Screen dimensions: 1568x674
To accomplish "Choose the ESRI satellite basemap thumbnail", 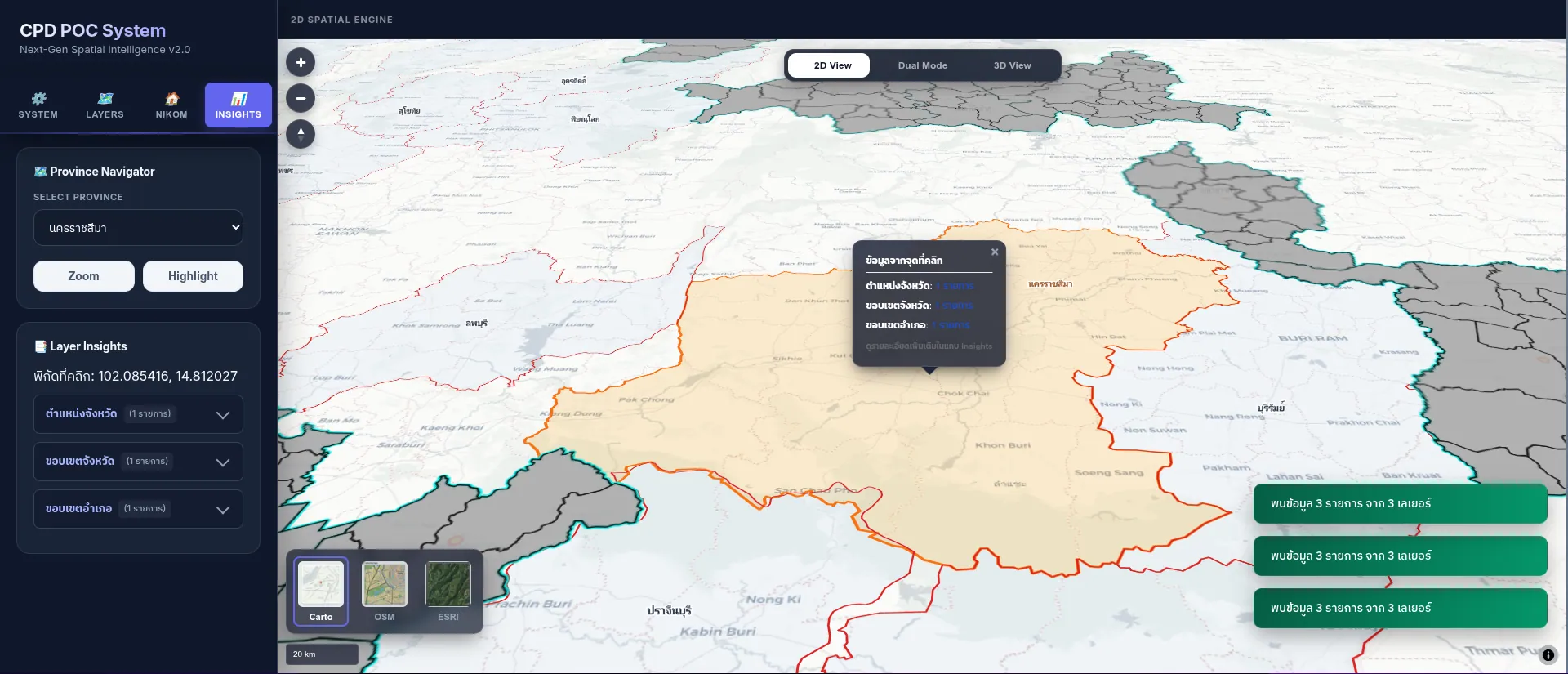I will (x=448, y=591).
